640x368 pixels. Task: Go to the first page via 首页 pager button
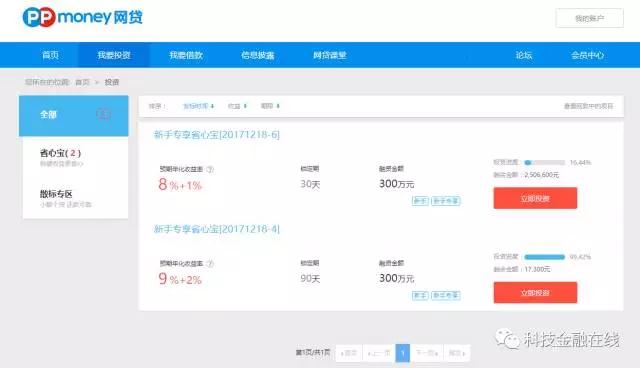[349, 353]
